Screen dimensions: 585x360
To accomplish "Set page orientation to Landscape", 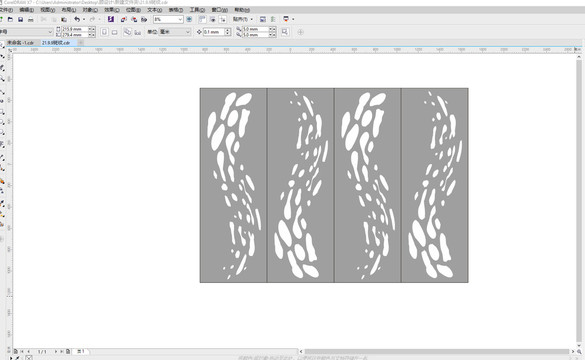I will [115, 32].
